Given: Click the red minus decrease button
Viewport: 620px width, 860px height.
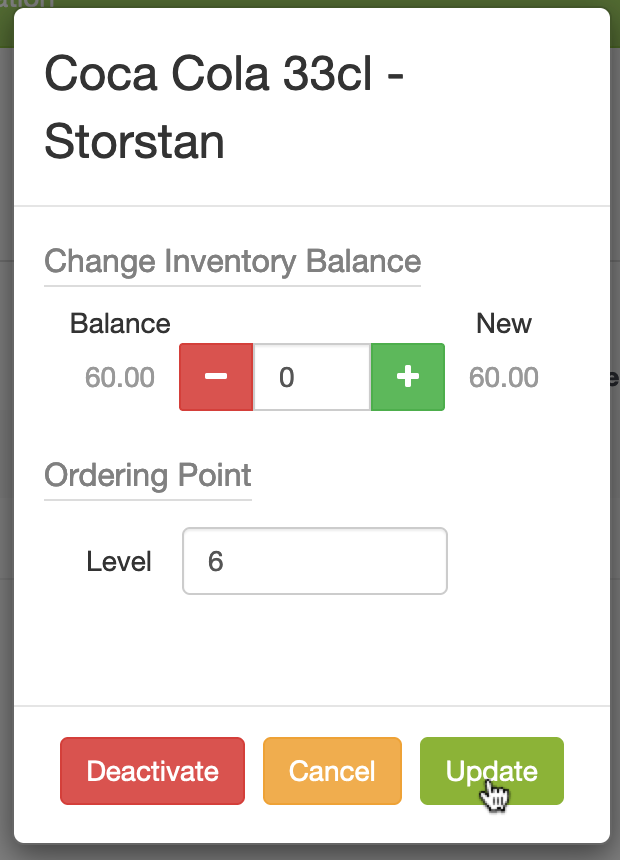Looking at the screenshot, I should pyautogui.click(x=216, y=377).
